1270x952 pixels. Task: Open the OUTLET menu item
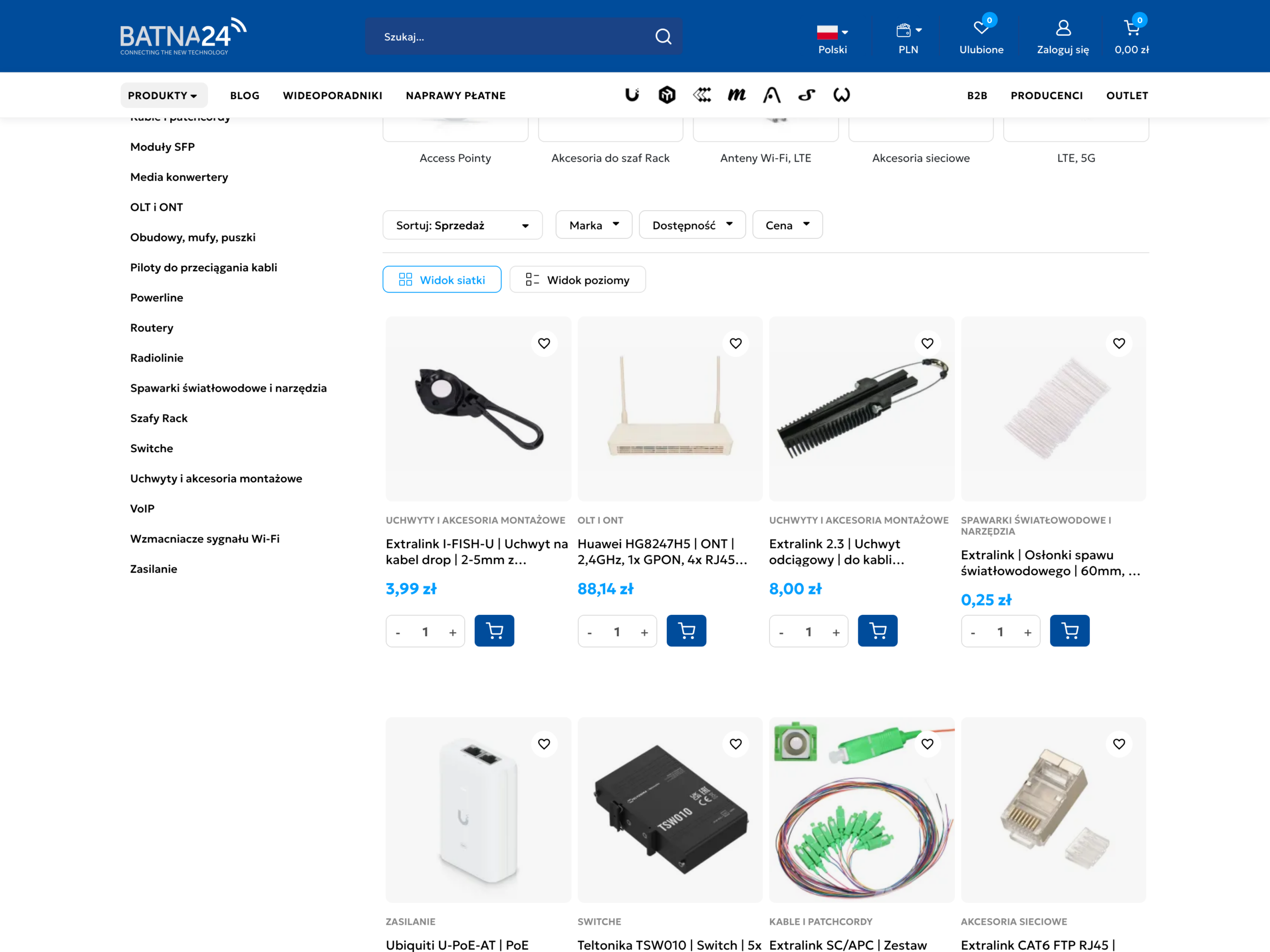1127,95
